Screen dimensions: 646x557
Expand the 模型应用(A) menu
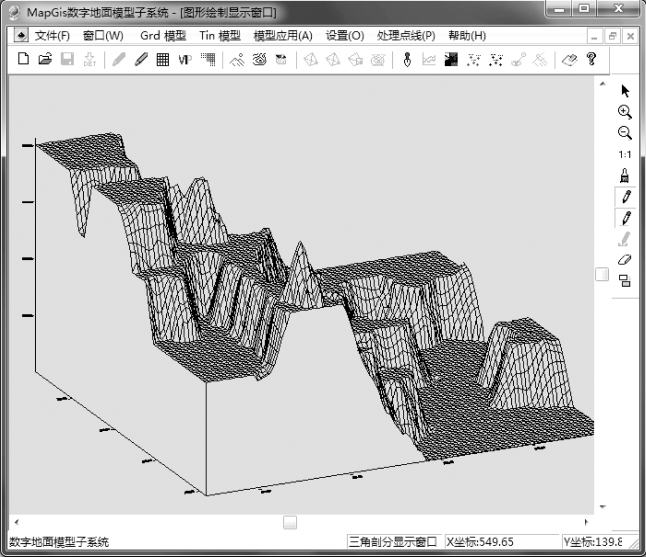(x=283, y=35)
